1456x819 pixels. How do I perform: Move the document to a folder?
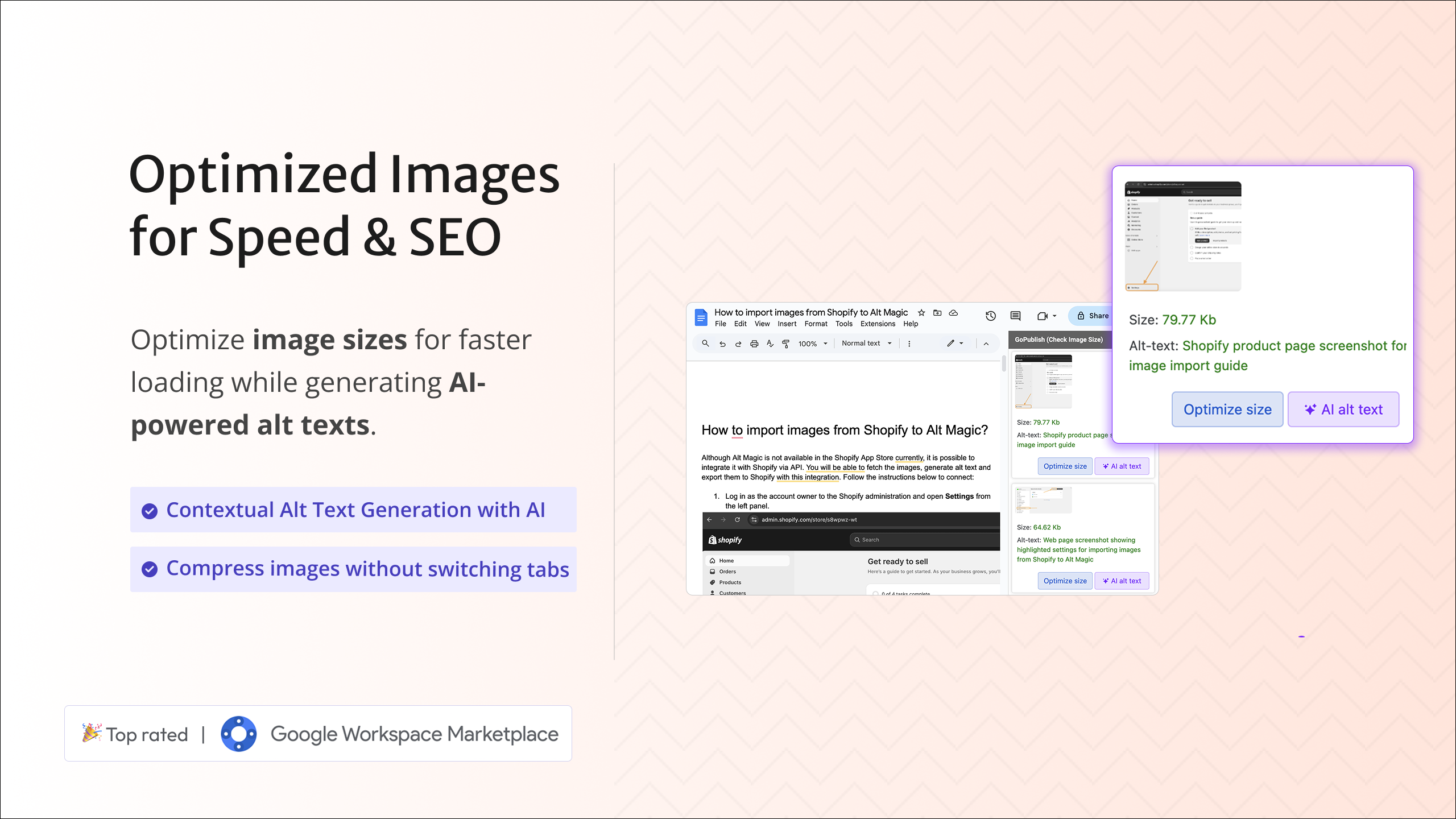pos(937,313)
